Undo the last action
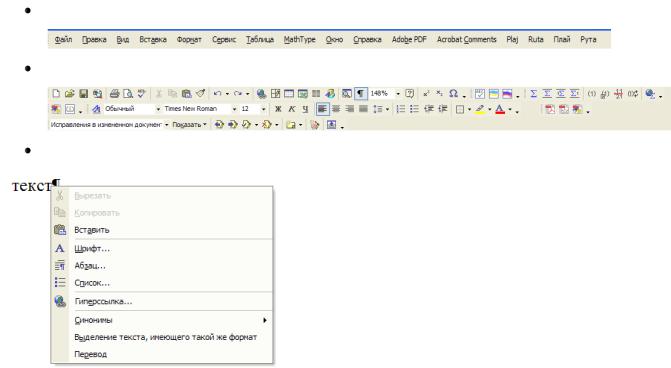Screen dimensions: 671x368 pos(217,93)
